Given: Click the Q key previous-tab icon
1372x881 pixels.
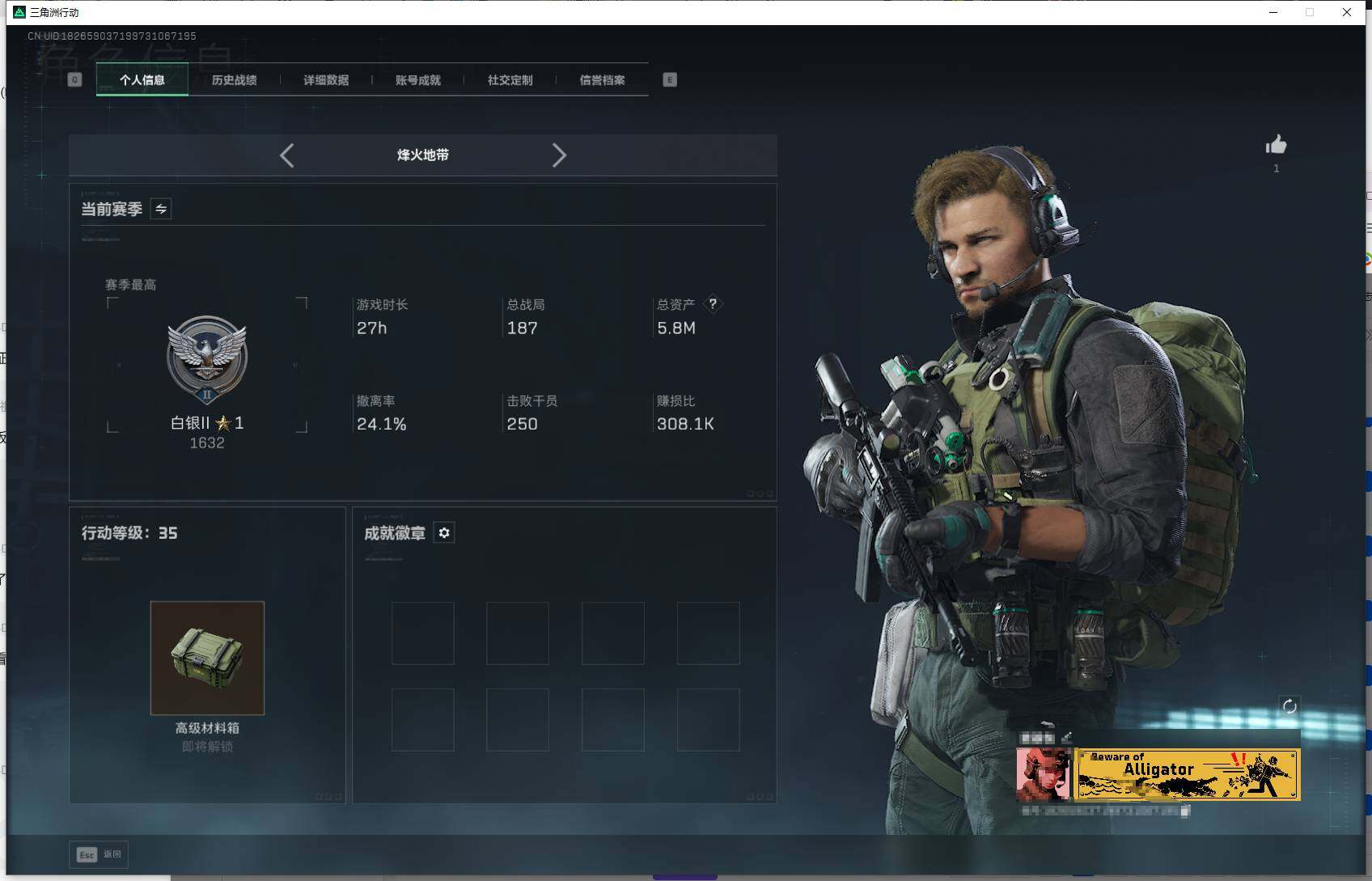Looking at the screenshot, I should point(75,79).
